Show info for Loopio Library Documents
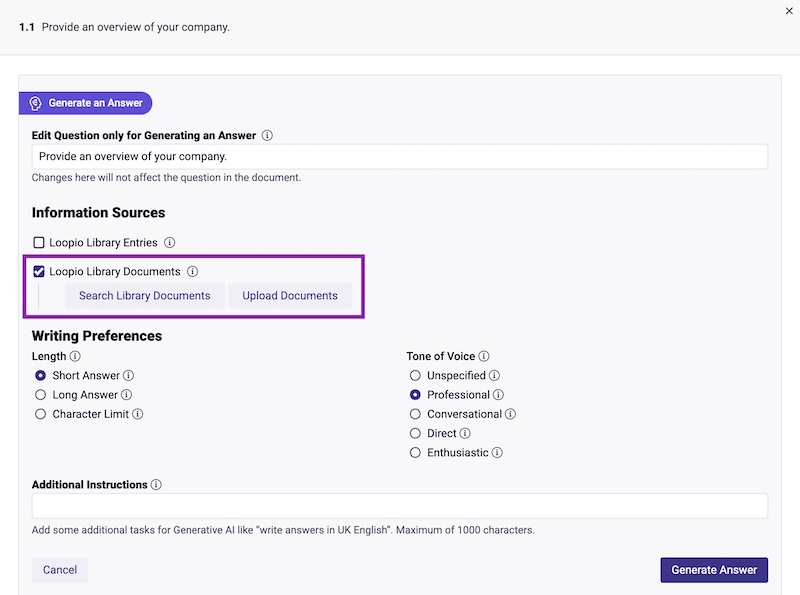 pyautogui.click(x=192, y=271)
